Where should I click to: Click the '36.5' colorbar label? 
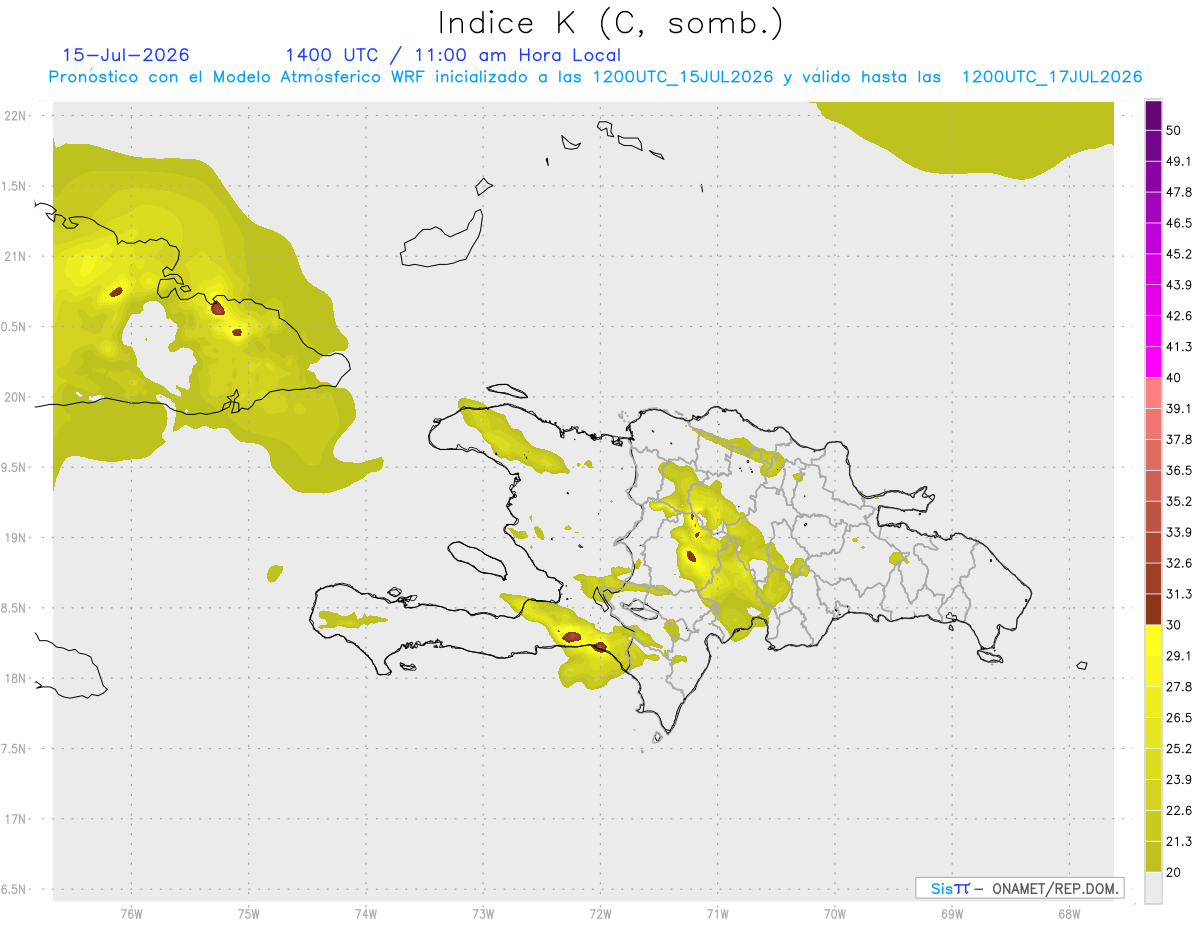click(x=1179, y=470)
